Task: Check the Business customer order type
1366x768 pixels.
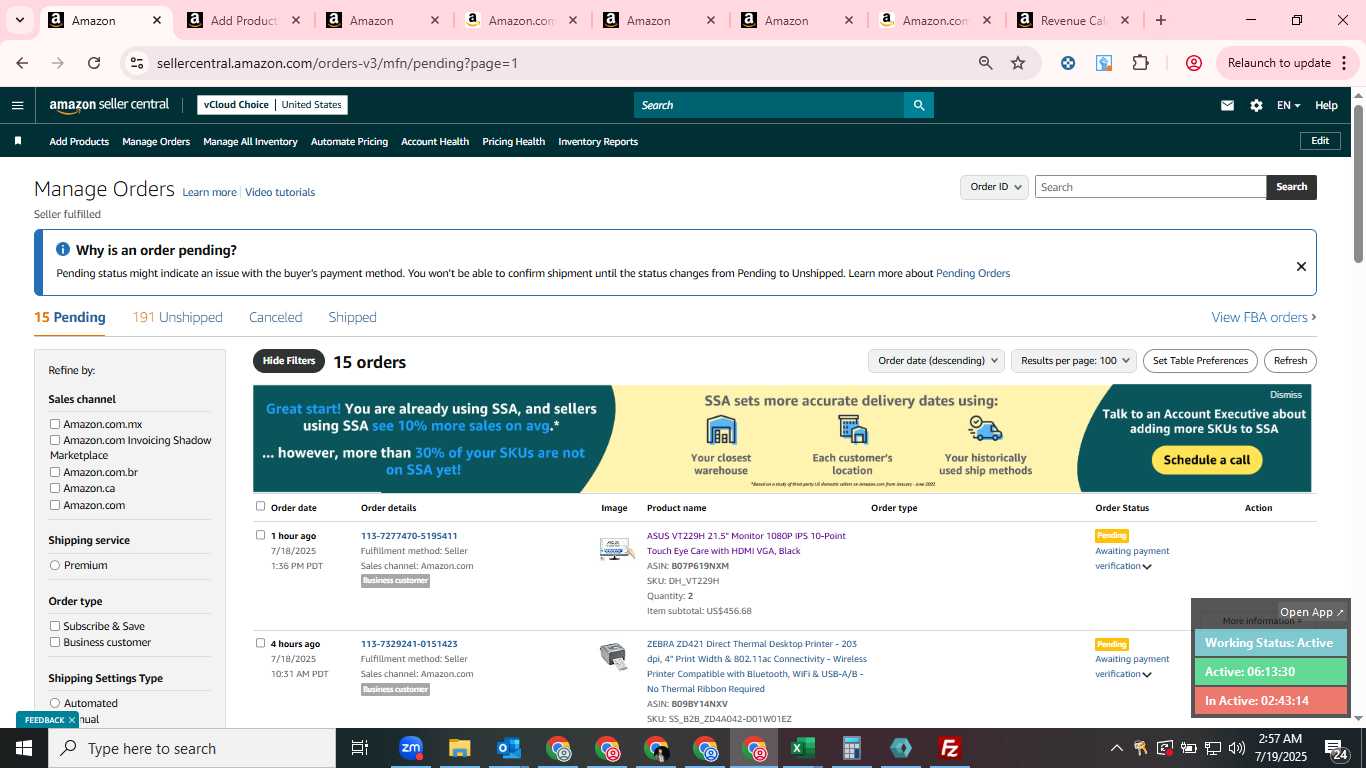Action: click(x=55, y=642)
